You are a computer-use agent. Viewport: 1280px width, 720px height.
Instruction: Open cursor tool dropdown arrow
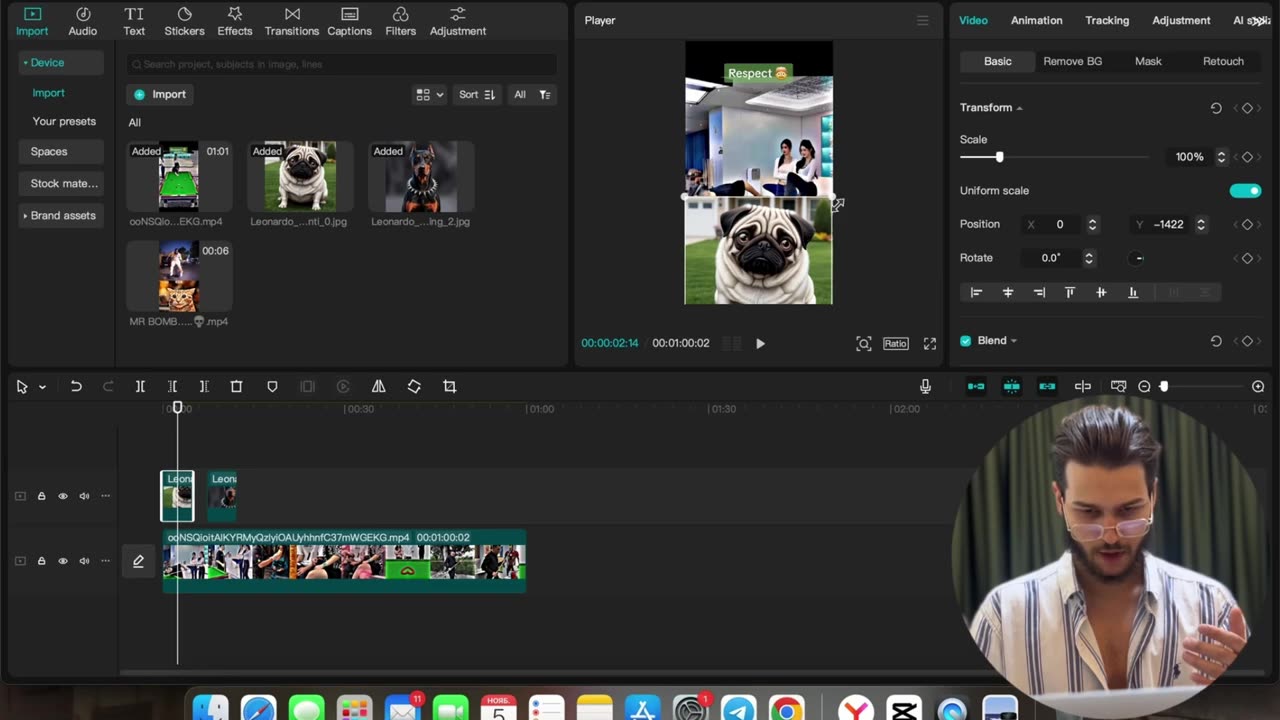(x=42, y=387)
